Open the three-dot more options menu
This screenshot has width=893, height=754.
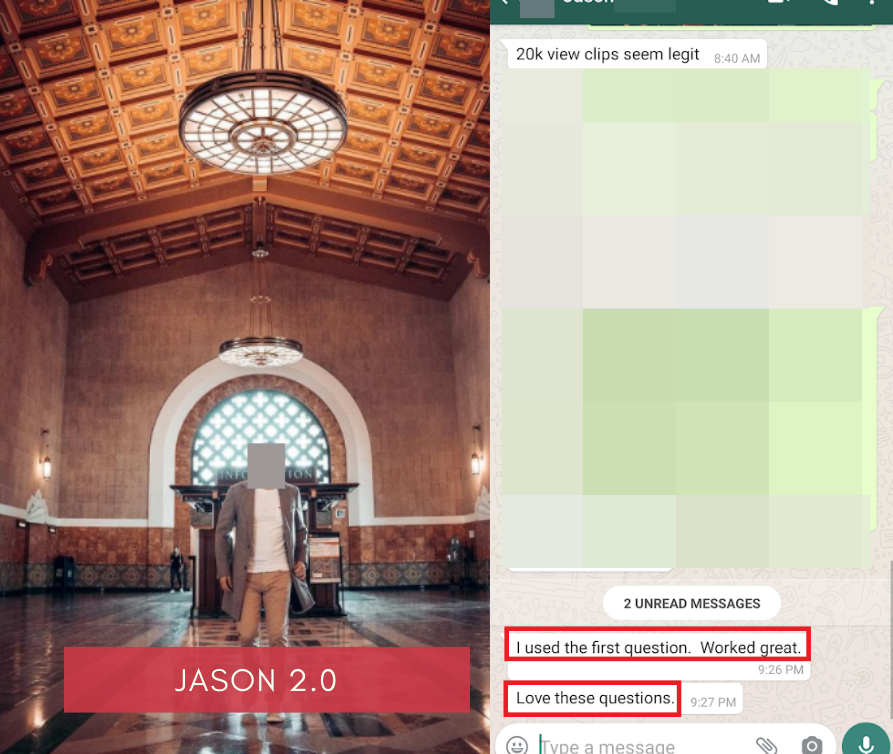coord(873,4)
